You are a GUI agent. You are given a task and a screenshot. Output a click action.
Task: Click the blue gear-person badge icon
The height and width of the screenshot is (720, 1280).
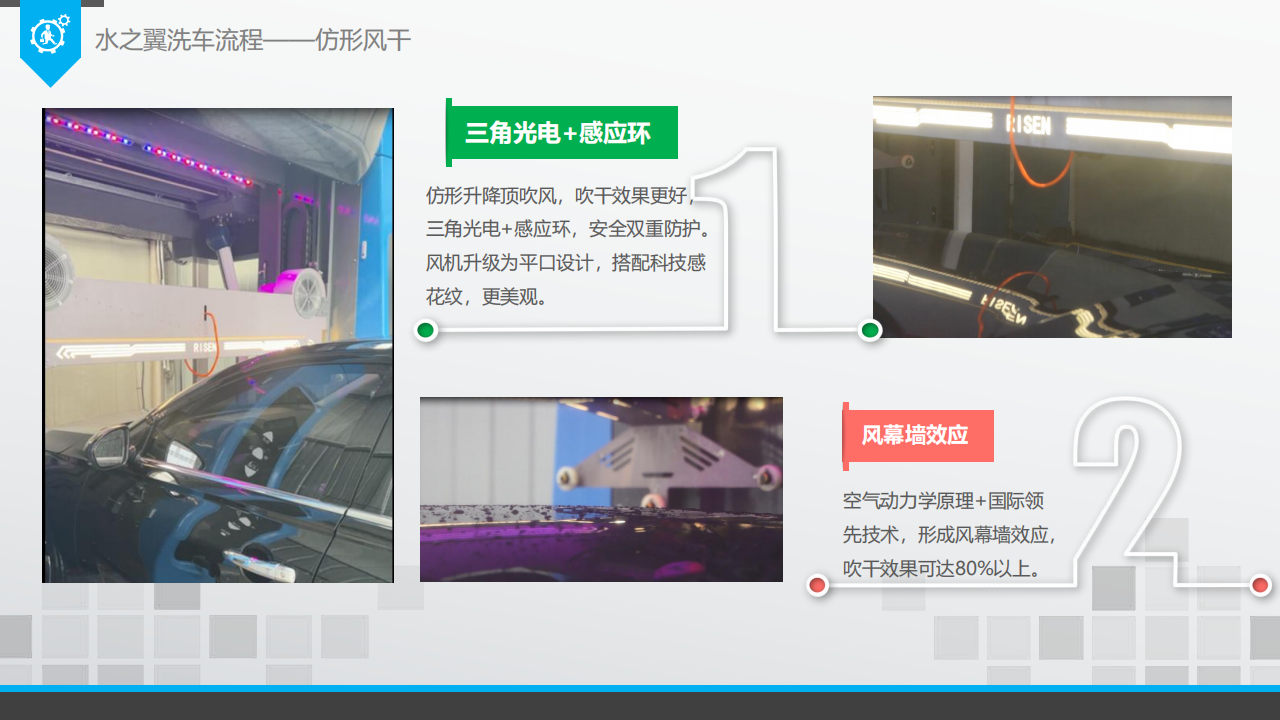(49, 36)
